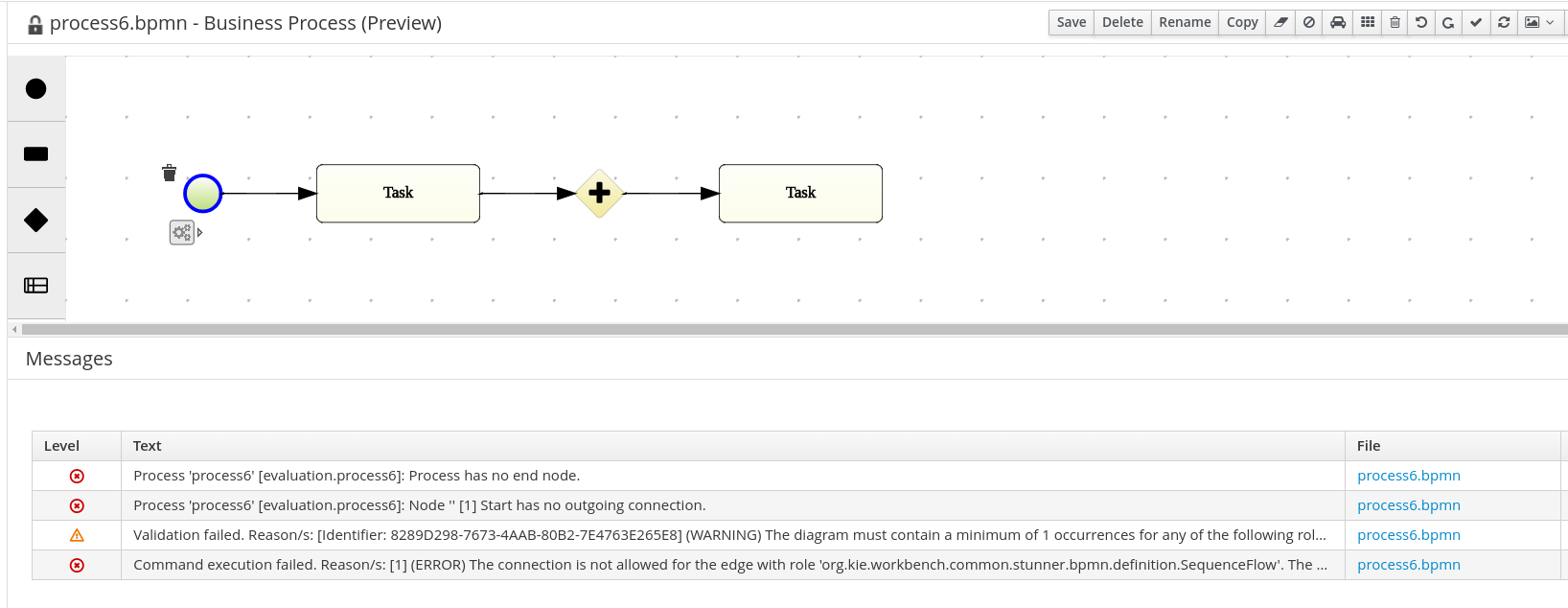Viewport: 1568px width, 608px height.
Task: Click the toolbar trash can icon
Action: click(1395, 22)
